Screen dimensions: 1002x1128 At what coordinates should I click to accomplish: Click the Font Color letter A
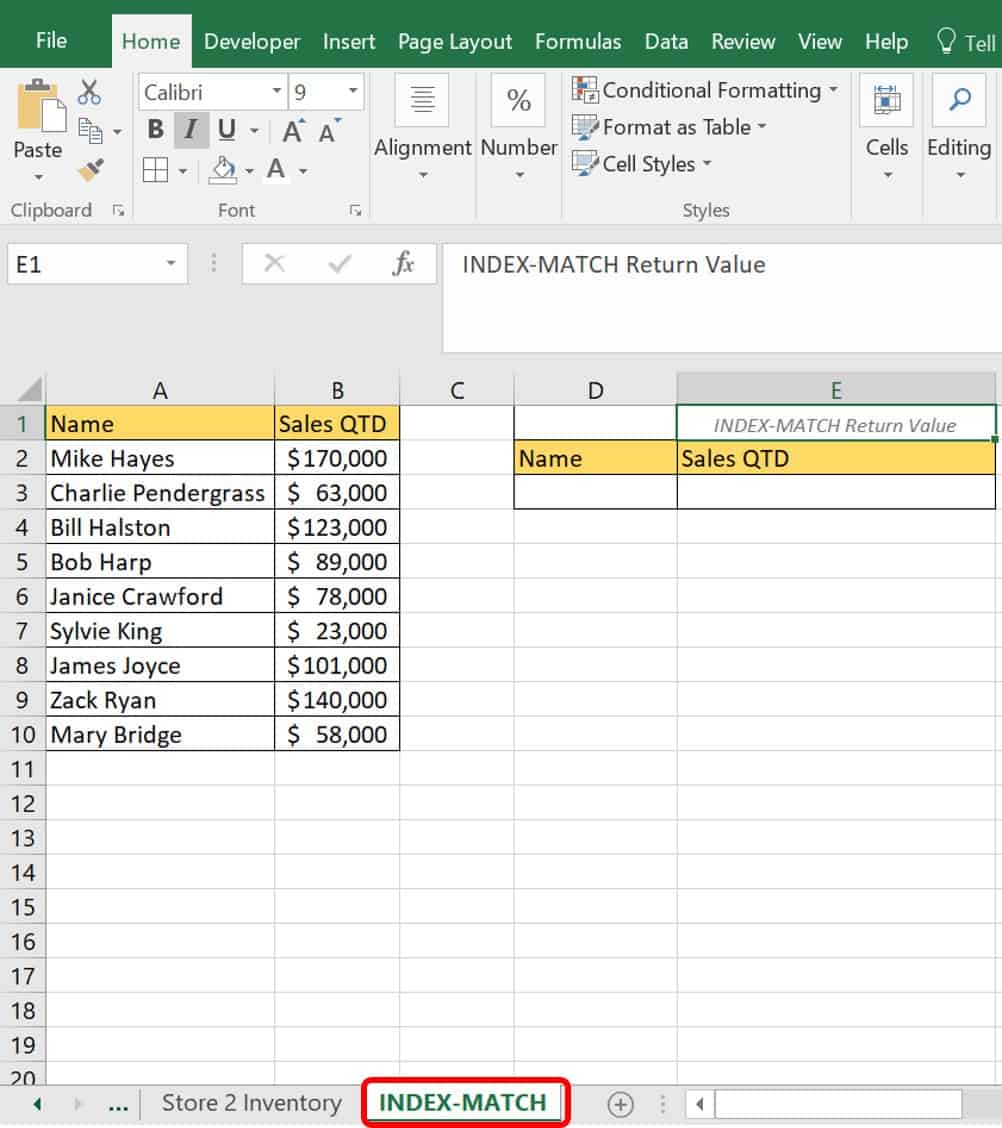tap(276, 170)
